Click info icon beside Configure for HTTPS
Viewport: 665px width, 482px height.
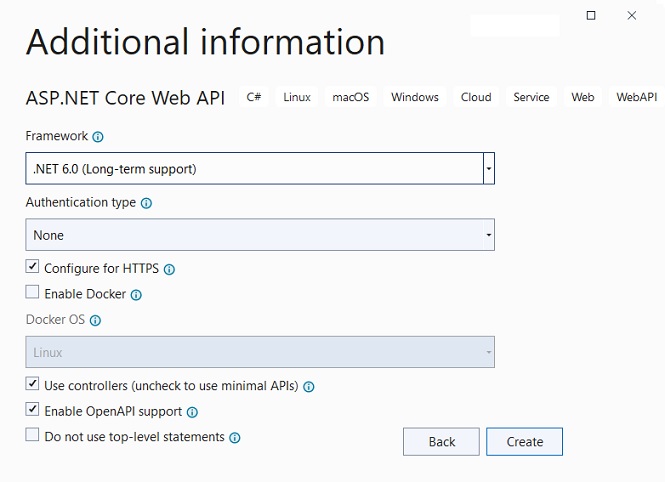click(x=169, y=270)
